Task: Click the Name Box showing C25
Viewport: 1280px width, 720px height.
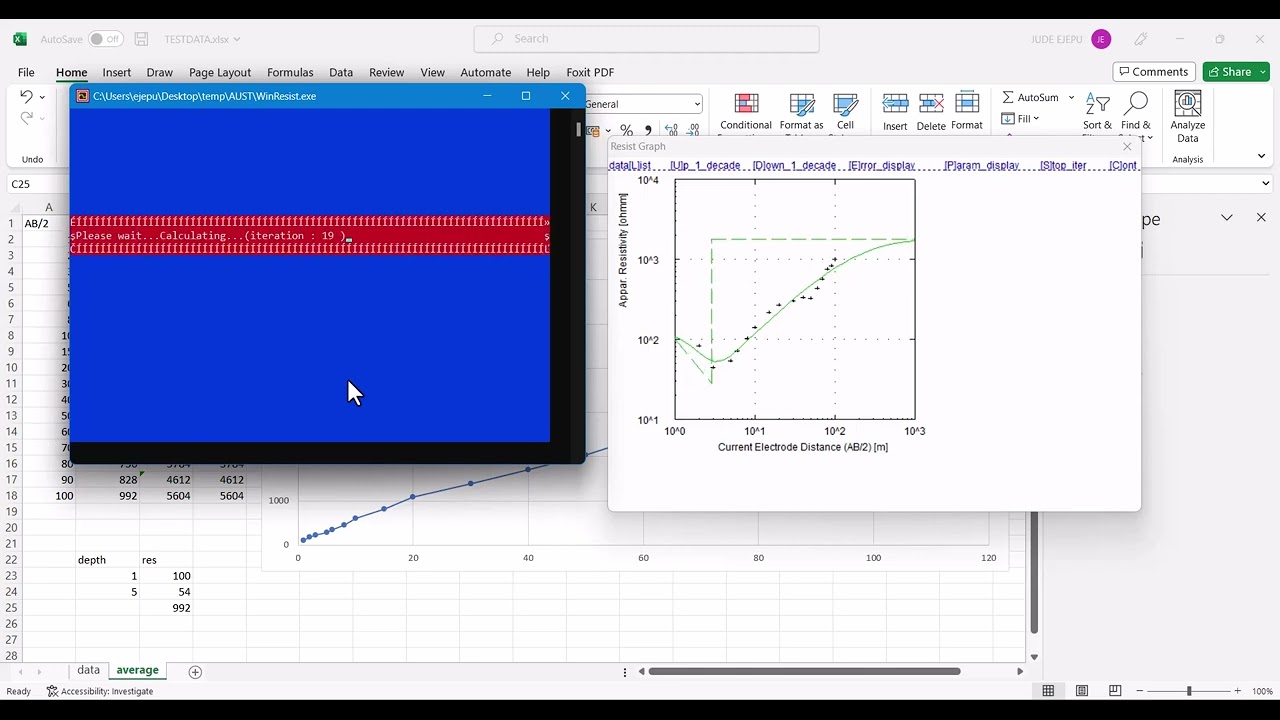Action: (38, 184)
